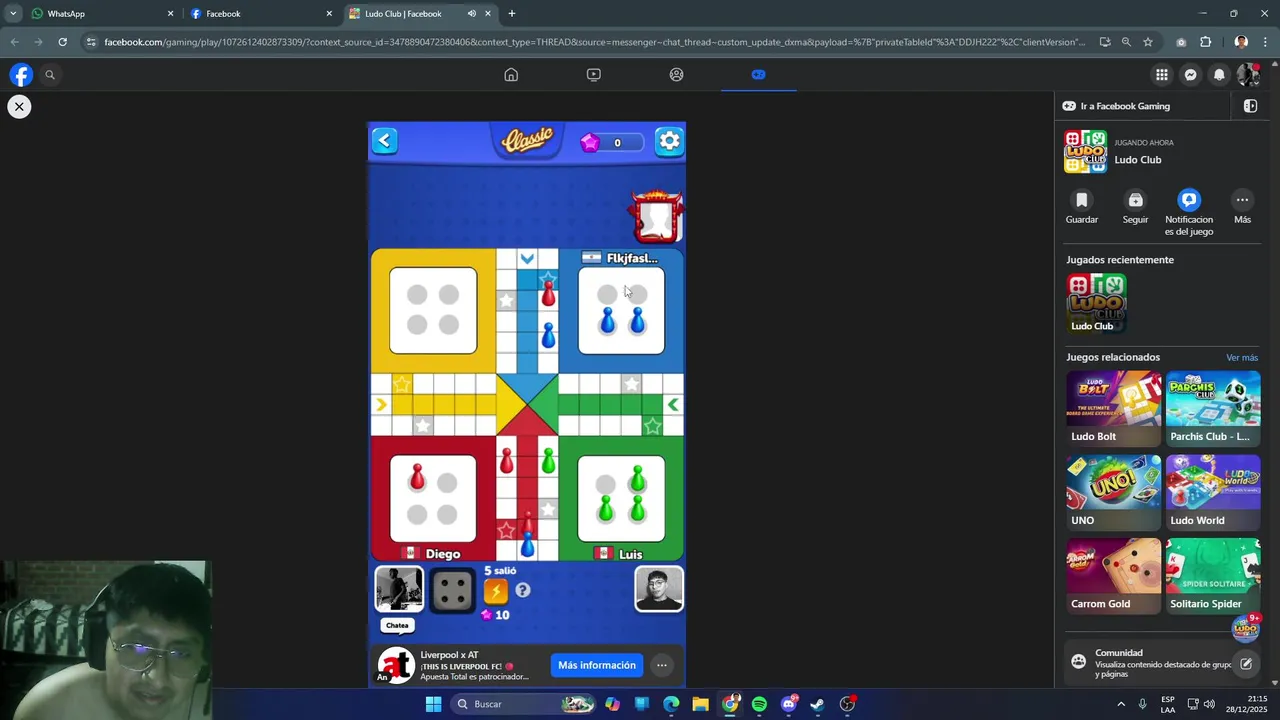Open Steam from the taskbar

pos(817,704)
